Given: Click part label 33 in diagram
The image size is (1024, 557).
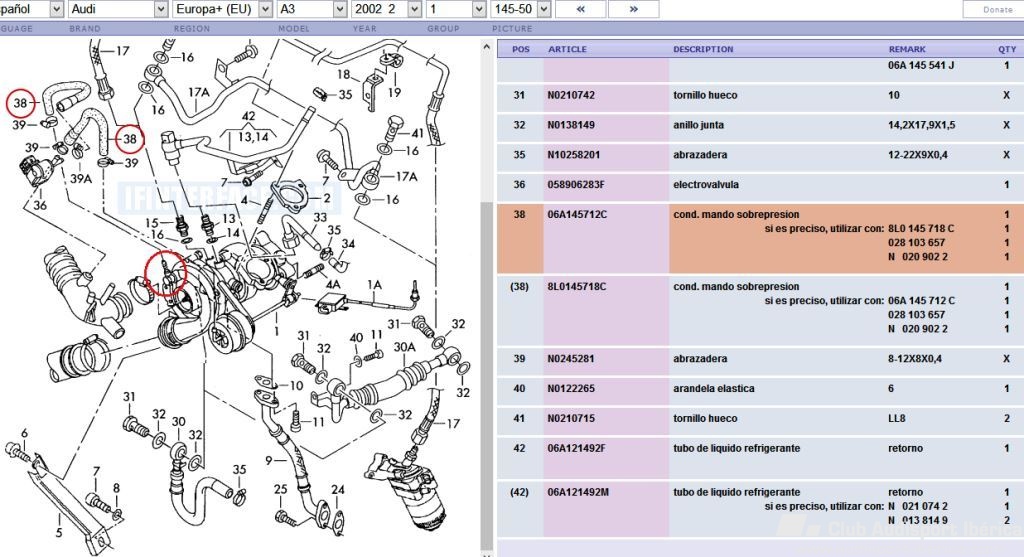Looking at the screenshot, I should [320, 217].
